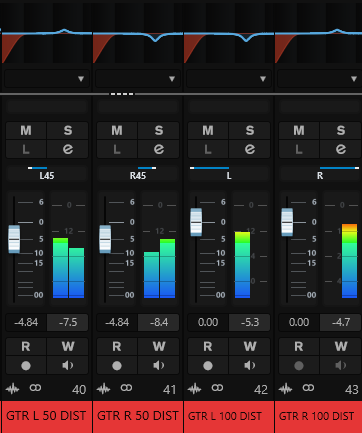This screenshot has height=433, width=362.
Task: Enable Write automation on channel 40
Action: click(x=68, y=347)
